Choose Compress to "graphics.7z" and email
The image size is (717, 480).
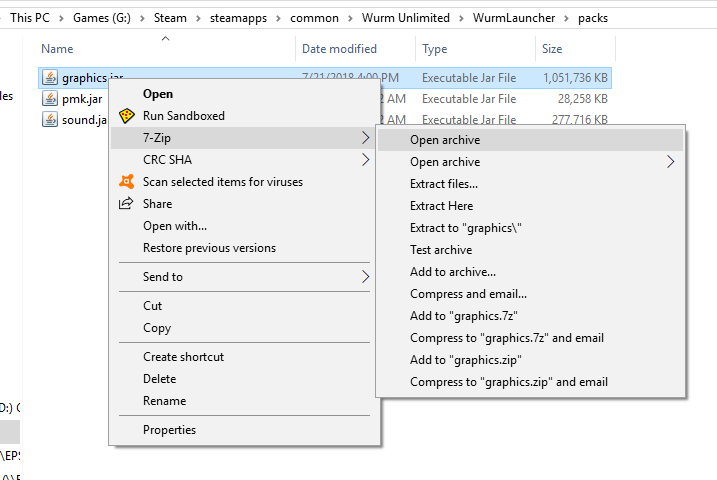tap(530, 338)
